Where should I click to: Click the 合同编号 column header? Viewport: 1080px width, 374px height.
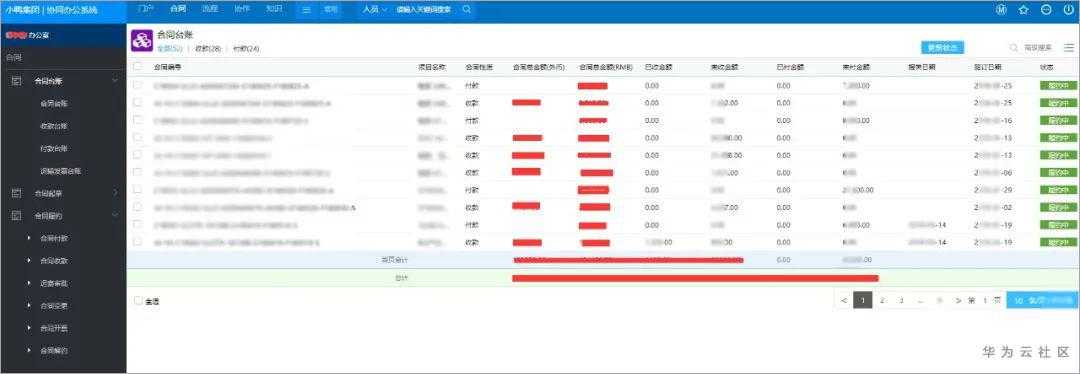168,67
